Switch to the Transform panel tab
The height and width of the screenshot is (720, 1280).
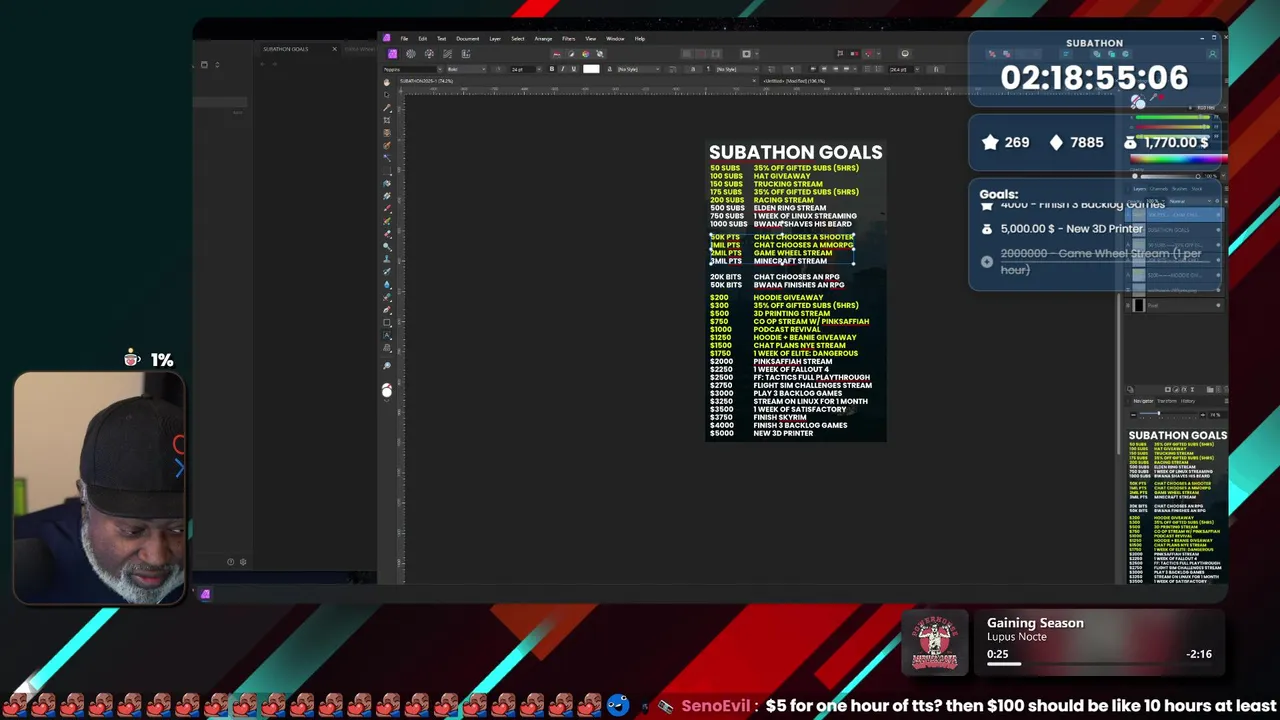pos(1167,401)
